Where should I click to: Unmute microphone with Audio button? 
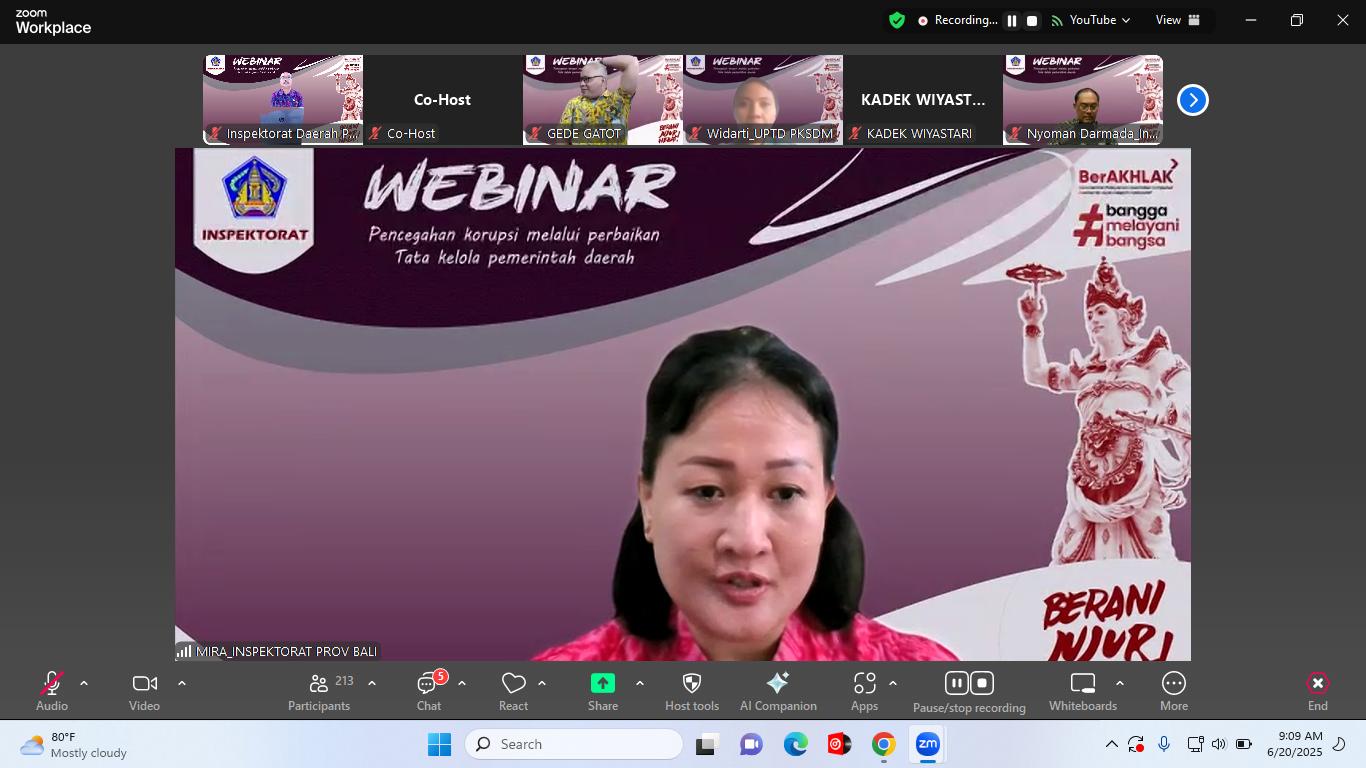pos(52,691)
